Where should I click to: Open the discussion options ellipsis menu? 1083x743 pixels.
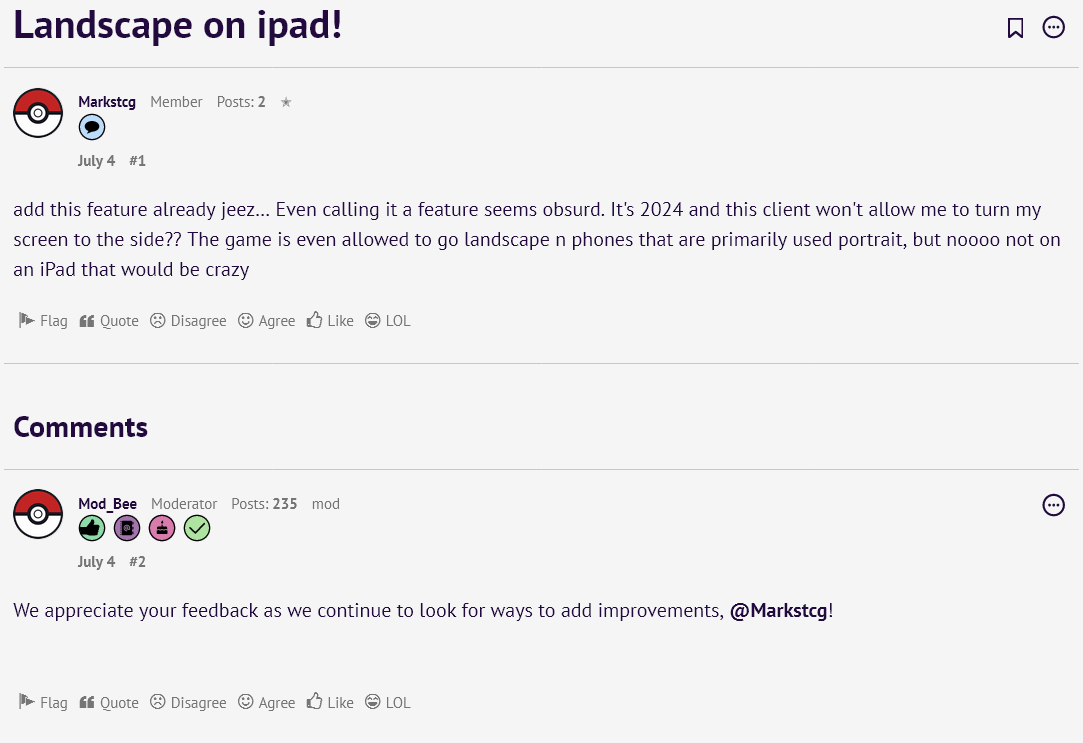[x=1053, y=28]
